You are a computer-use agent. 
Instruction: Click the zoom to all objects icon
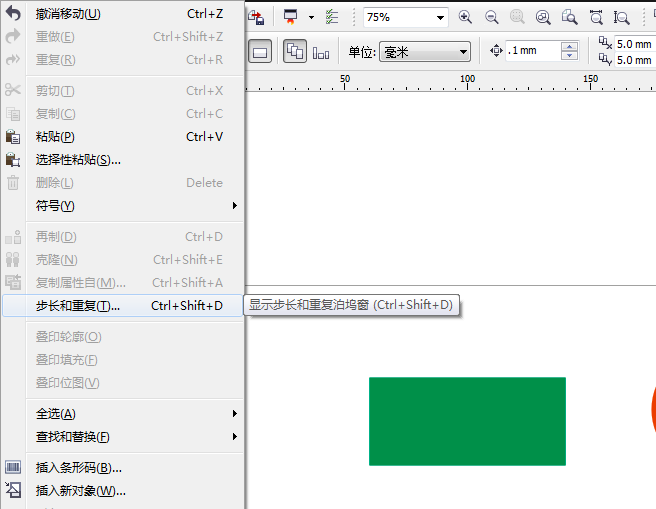click(543, 17)
